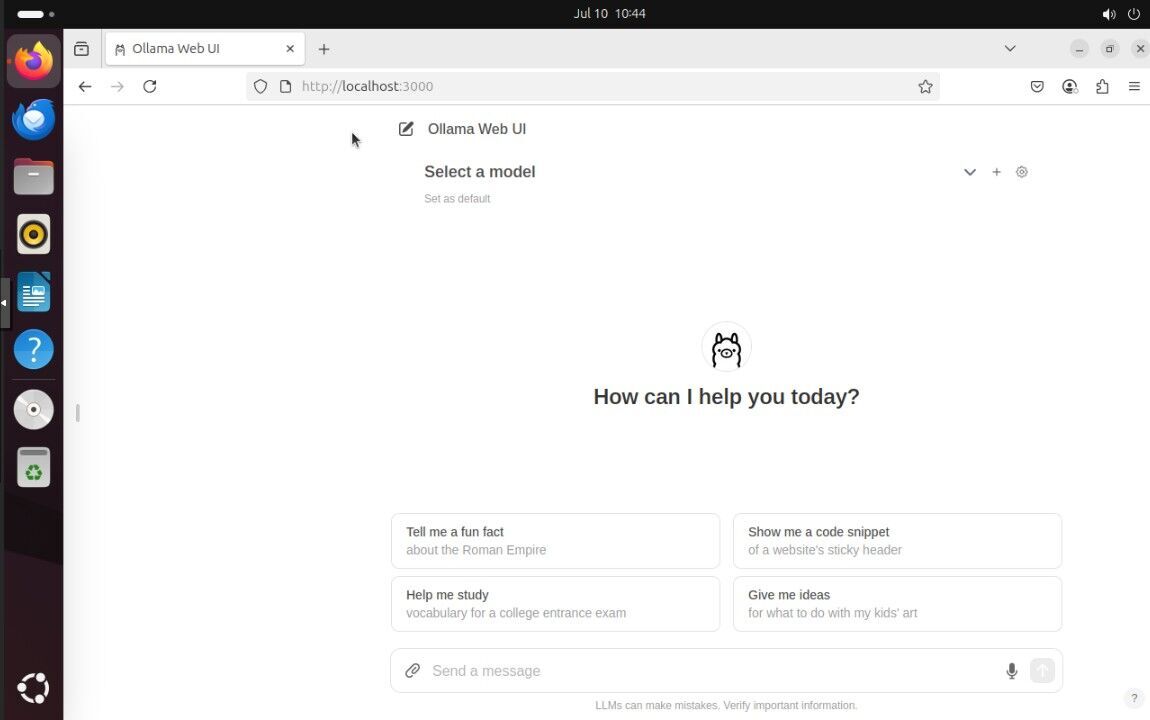Activate the microphone voice input icon
The image size is (1150, 720).
pos(1011,671)
